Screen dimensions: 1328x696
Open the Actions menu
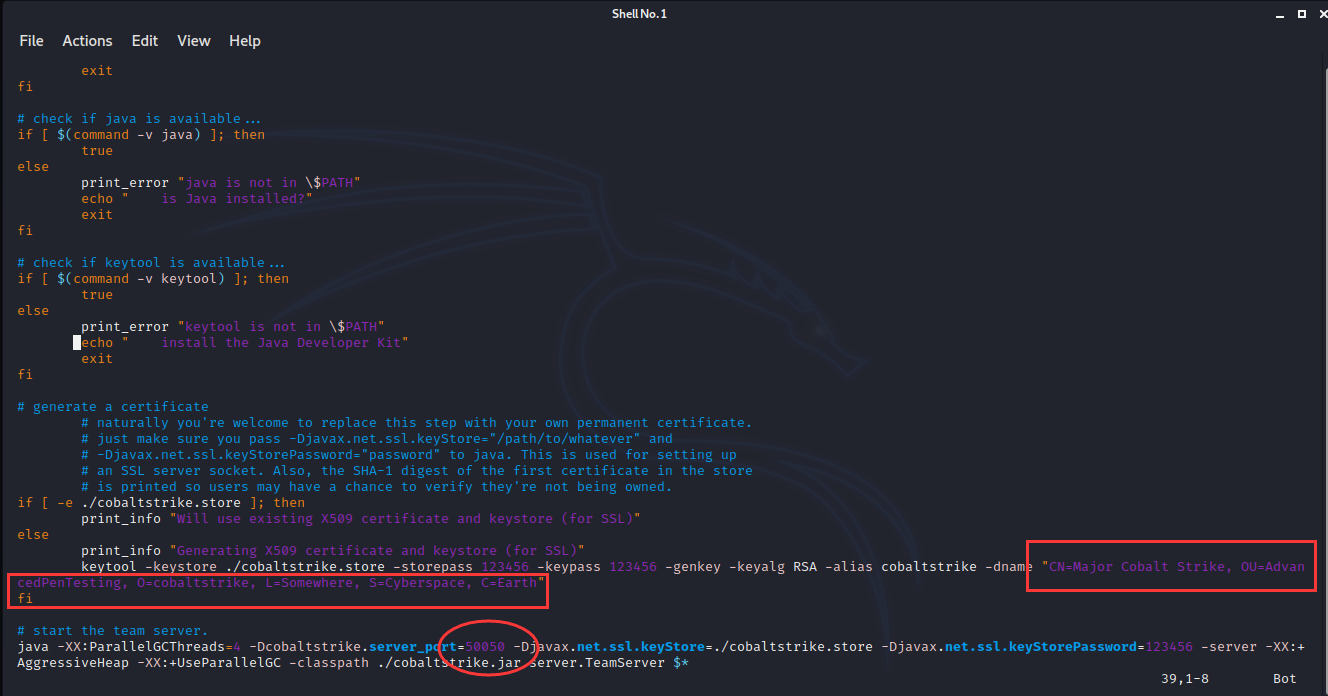87,41
